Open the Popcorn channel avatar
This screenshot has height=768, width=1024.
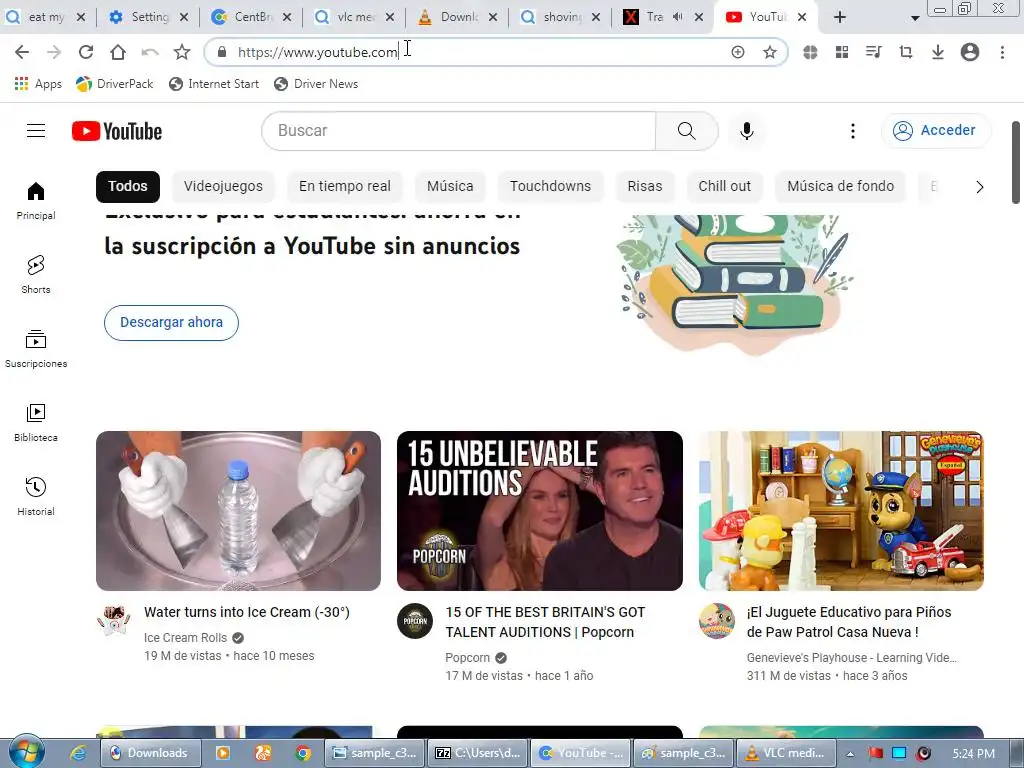click(415, 620)
